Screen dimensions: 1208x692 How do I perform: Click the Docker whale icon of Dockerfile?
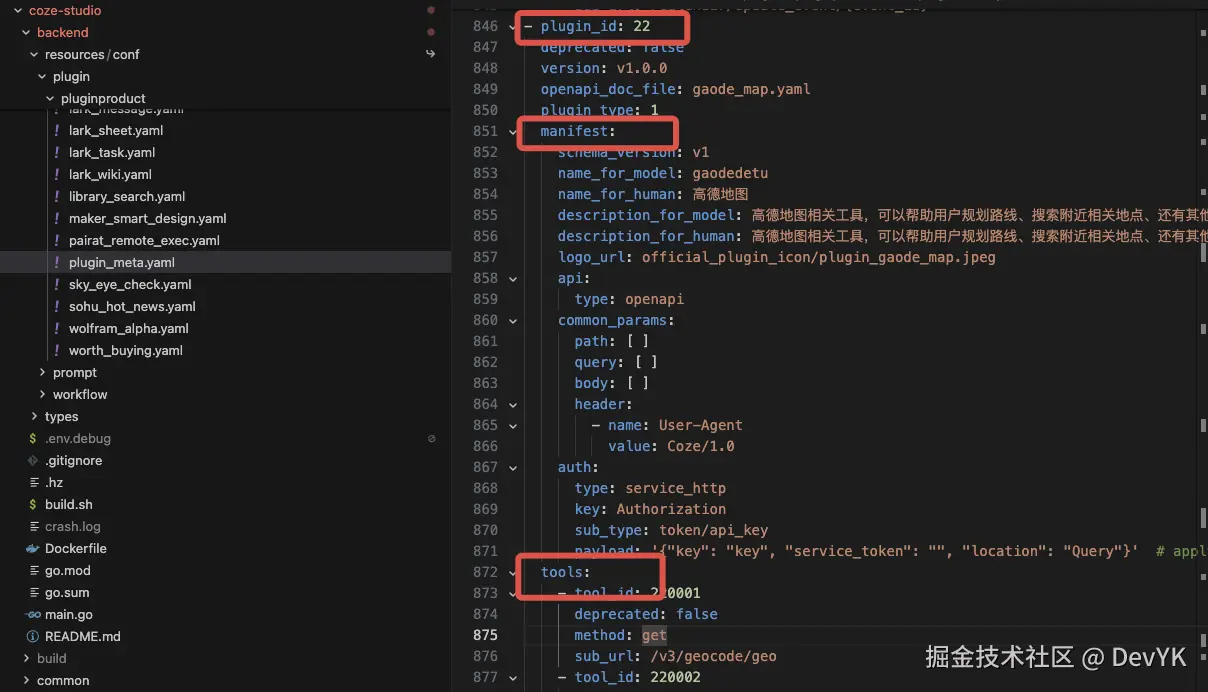tap(33, 549)
